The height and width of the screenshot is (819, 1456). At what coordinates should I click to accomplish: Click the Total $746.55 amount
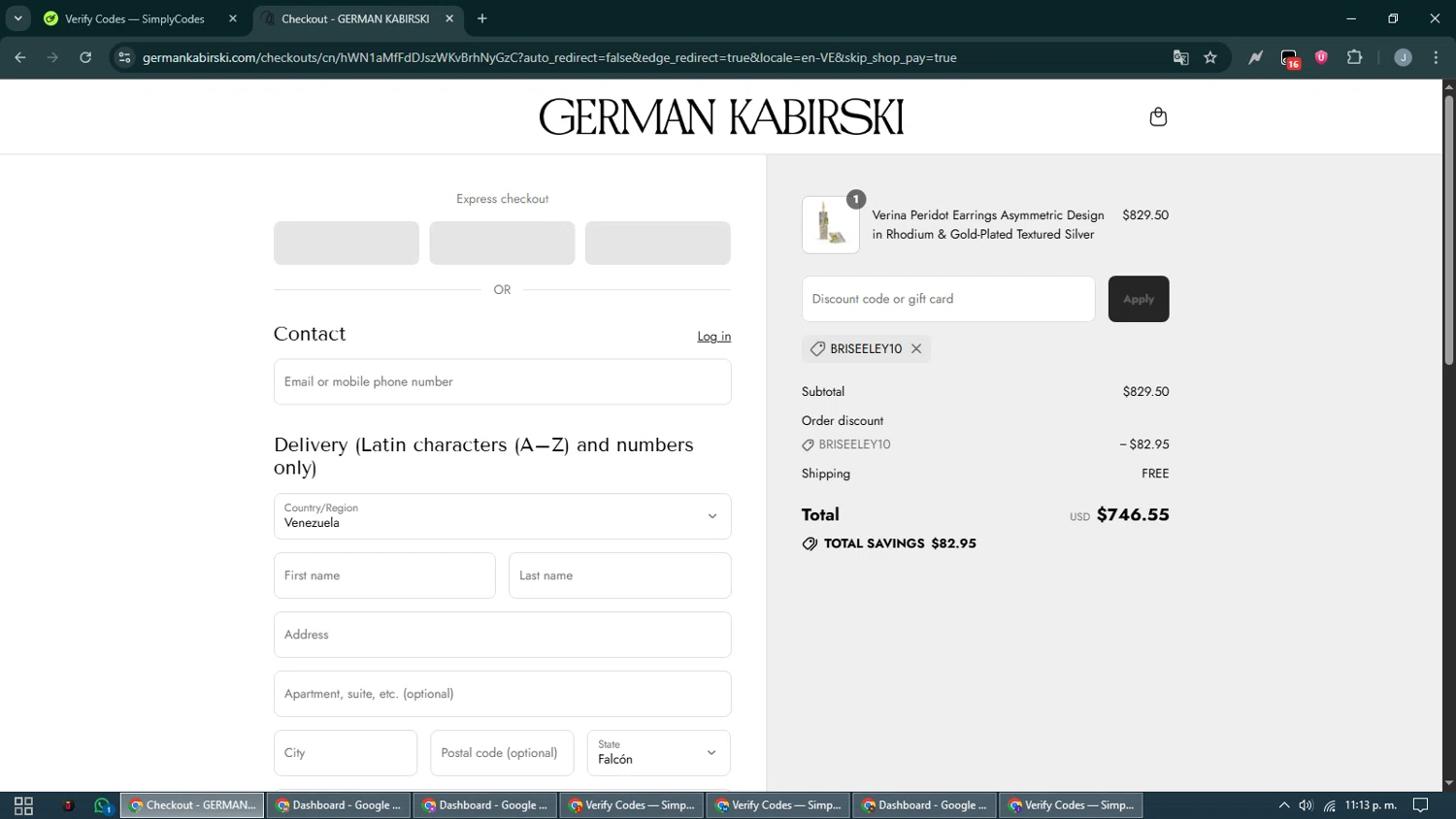point(1132,515)
